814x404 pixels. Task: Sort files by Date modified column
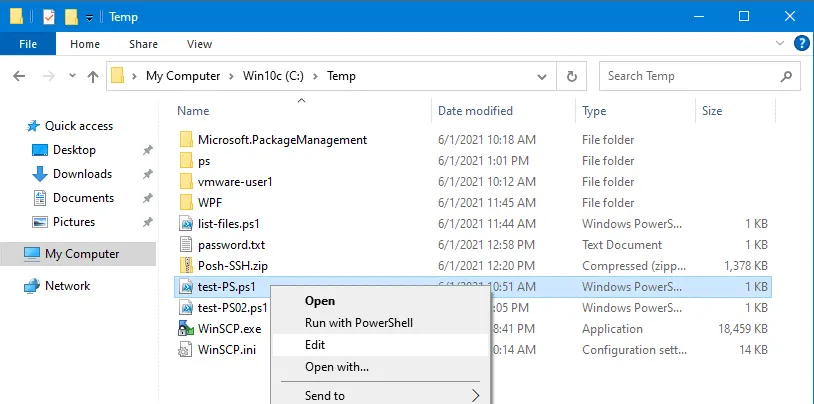(475, 111)
